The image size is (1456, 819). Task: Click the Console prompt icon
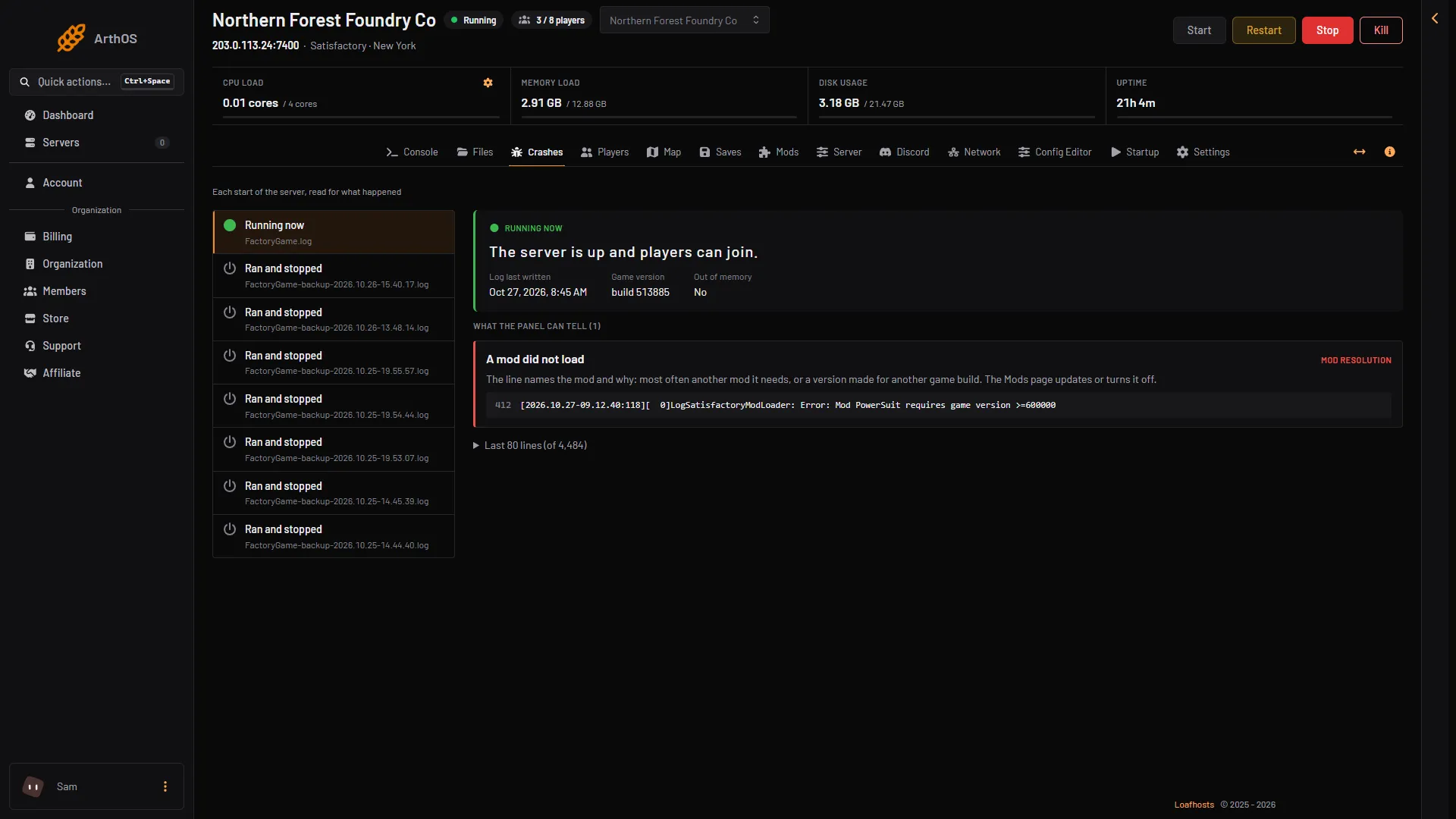click(x=392, y=152)
